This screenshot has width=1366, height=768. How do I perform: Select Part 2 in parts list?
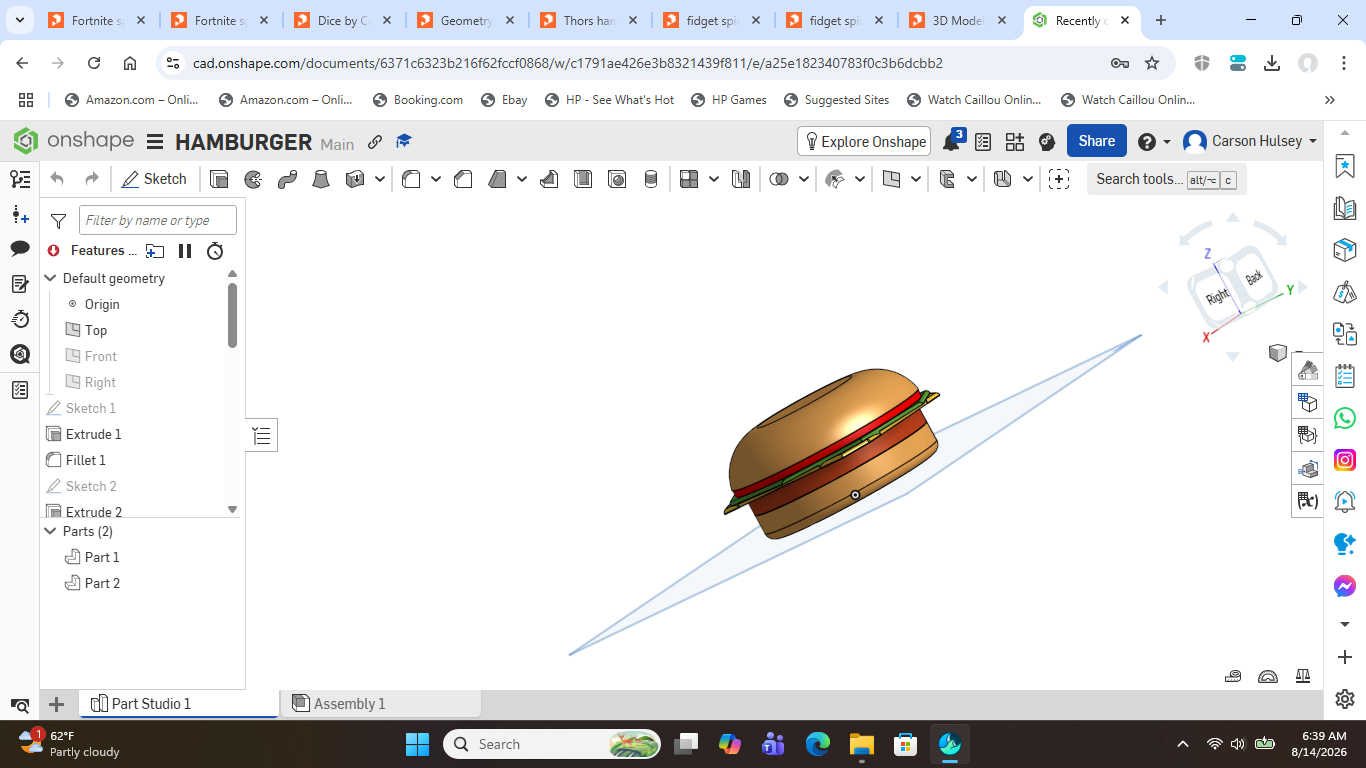[102, 583]
